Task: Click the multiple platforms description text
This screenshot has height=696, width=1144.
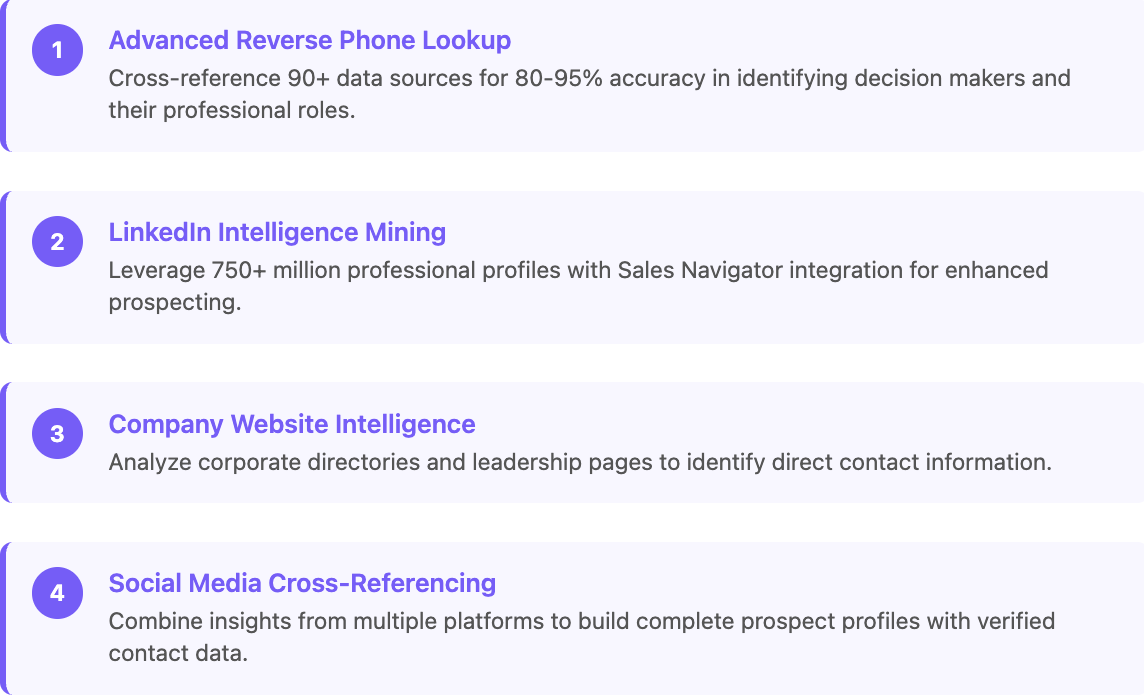Action: click(x=581, y=637)
